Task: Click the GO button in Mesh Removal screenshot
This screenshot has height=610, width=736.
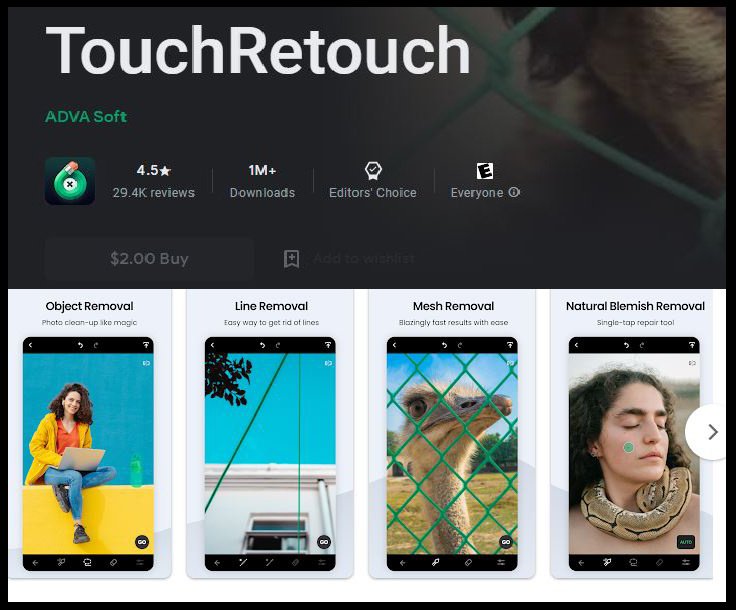Action: click(506, 542)
